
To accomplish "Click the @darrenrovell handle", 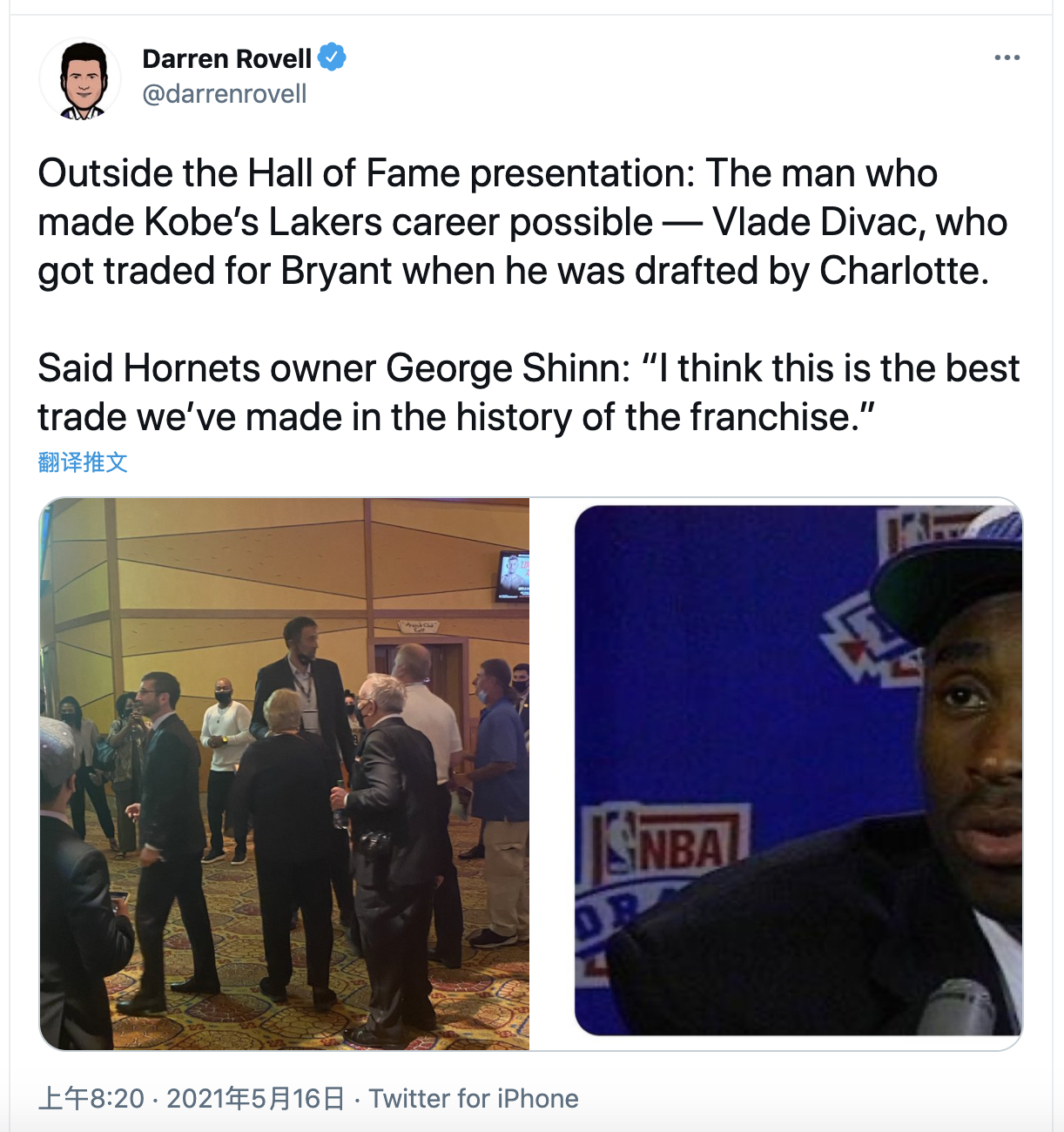I will coord(225,94).
